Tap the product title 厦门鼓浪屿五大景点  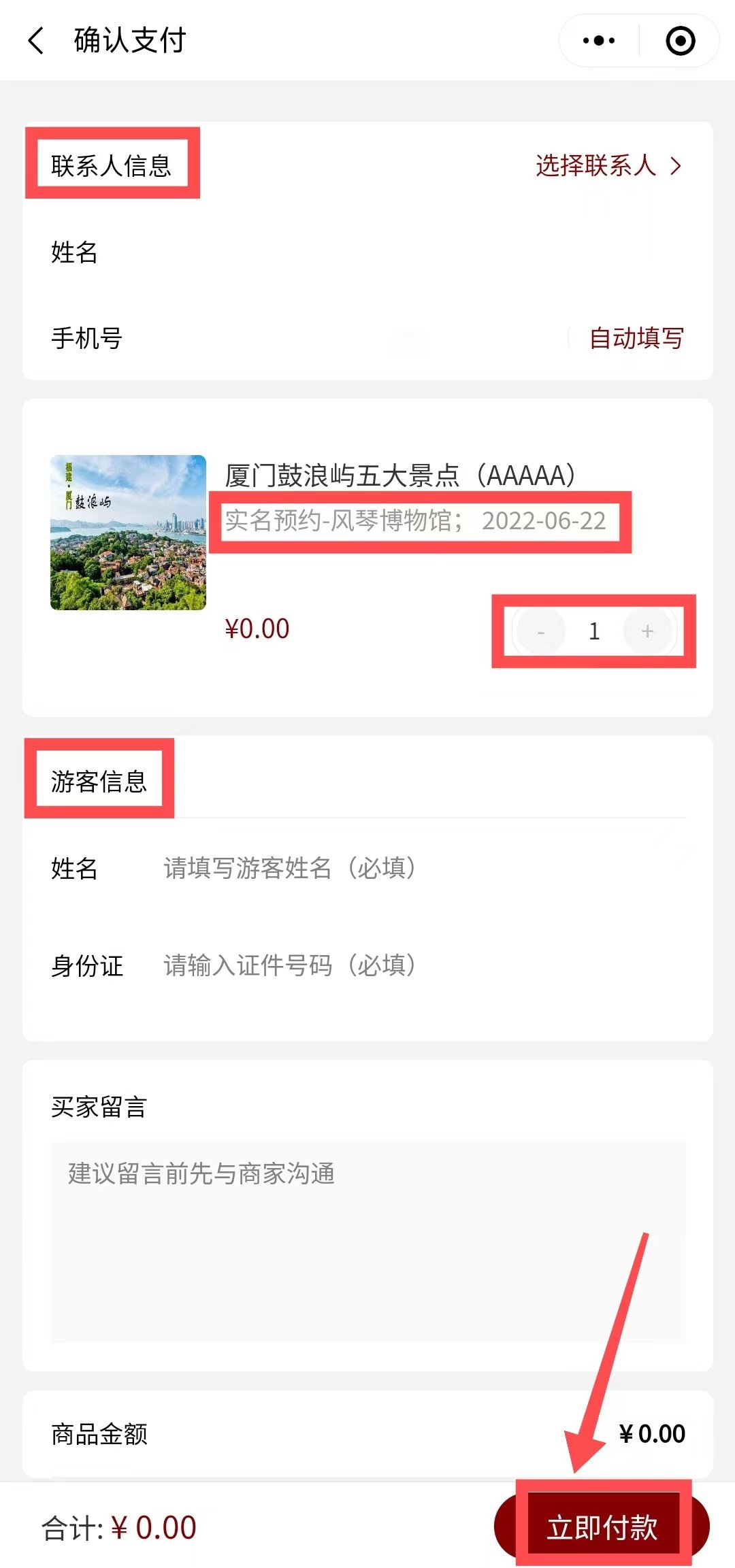(x=400, y=476)
